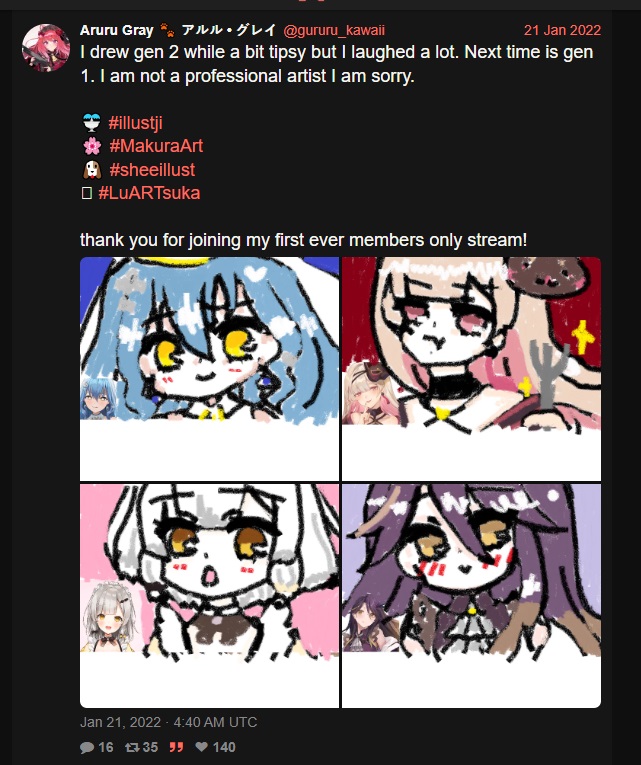Screen dimensions: 641x765
Task: Follow the #sheeillust hashtag link
Action: (152, 170)
